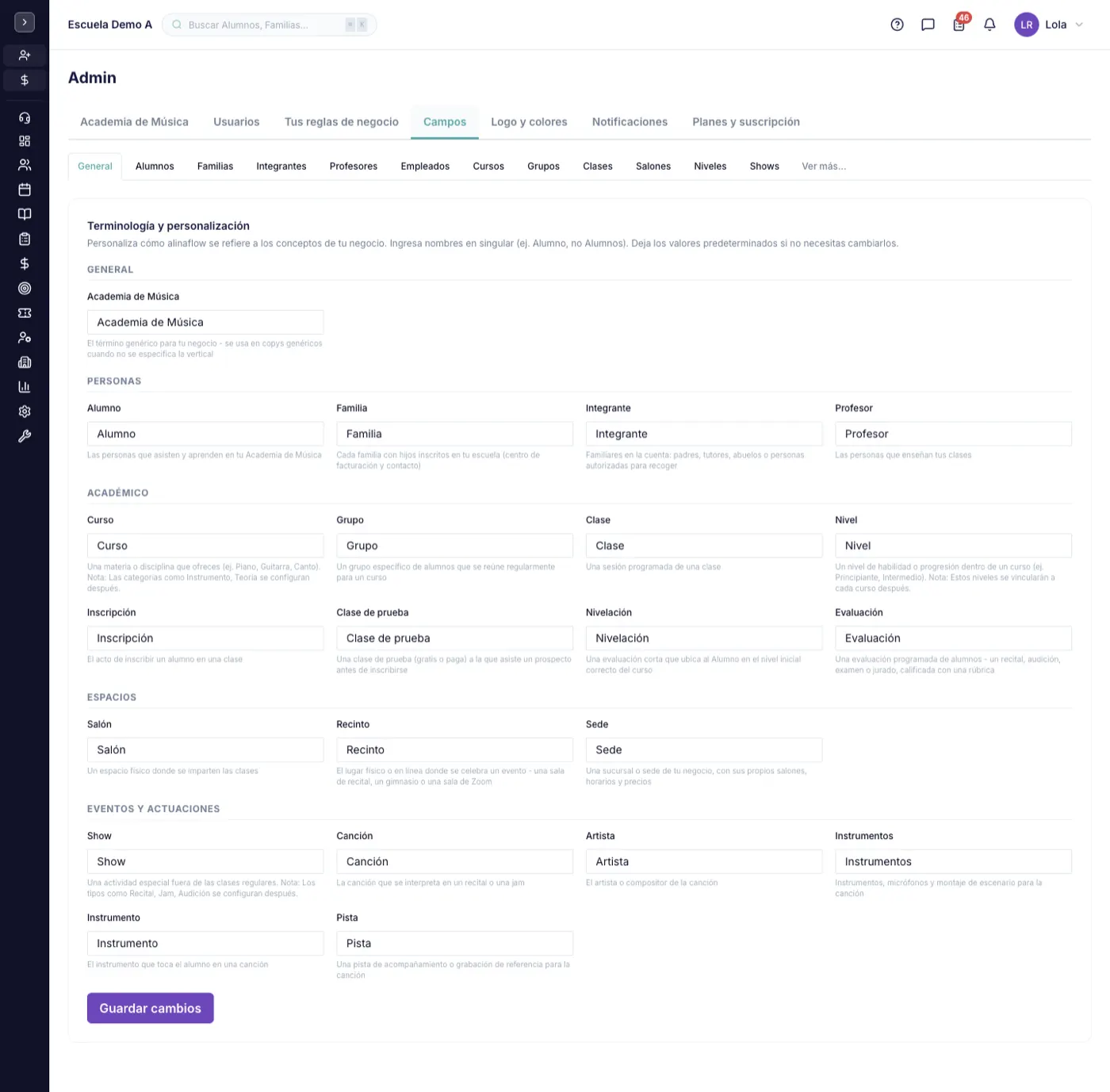Open the user-with-gear sidebar icon
The height and width of the screenshot is (1092, 1110).
[x=25, y=338]
